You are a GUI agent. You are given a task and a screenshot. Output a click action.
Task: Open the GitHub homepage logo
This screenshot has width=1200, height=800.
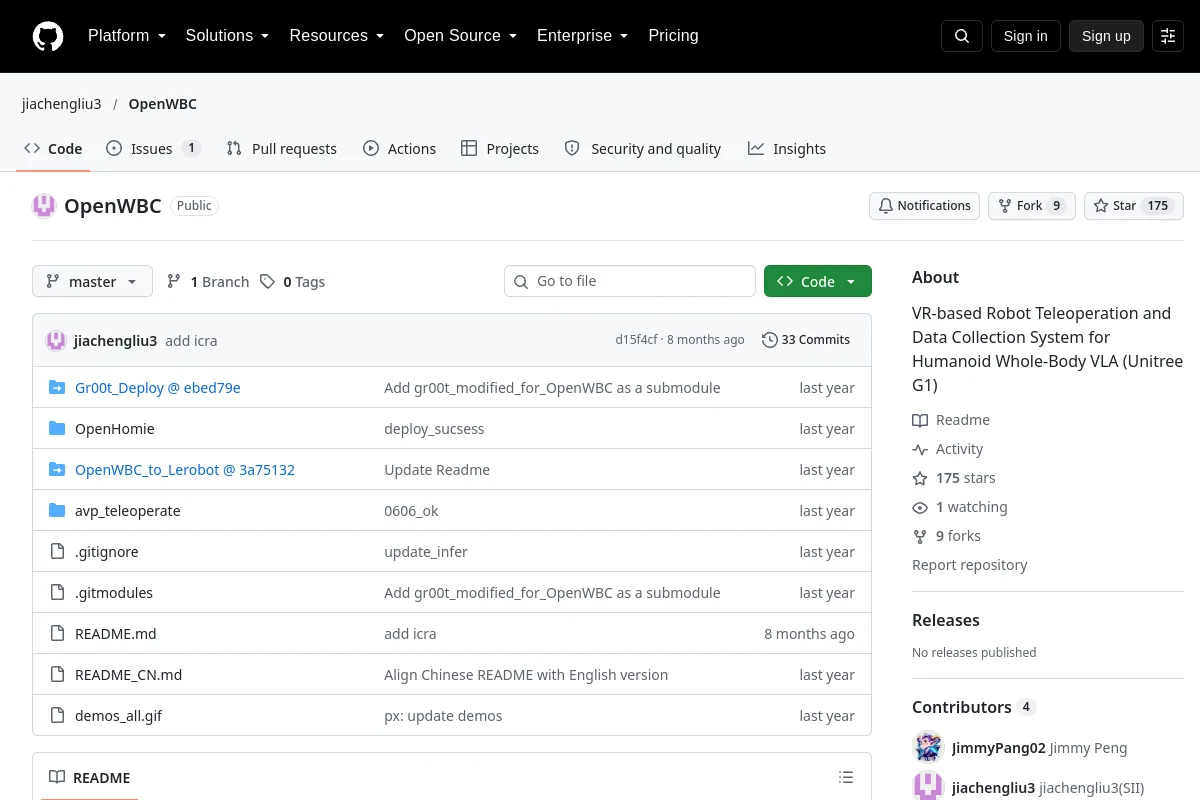click(x=48, y=36)
